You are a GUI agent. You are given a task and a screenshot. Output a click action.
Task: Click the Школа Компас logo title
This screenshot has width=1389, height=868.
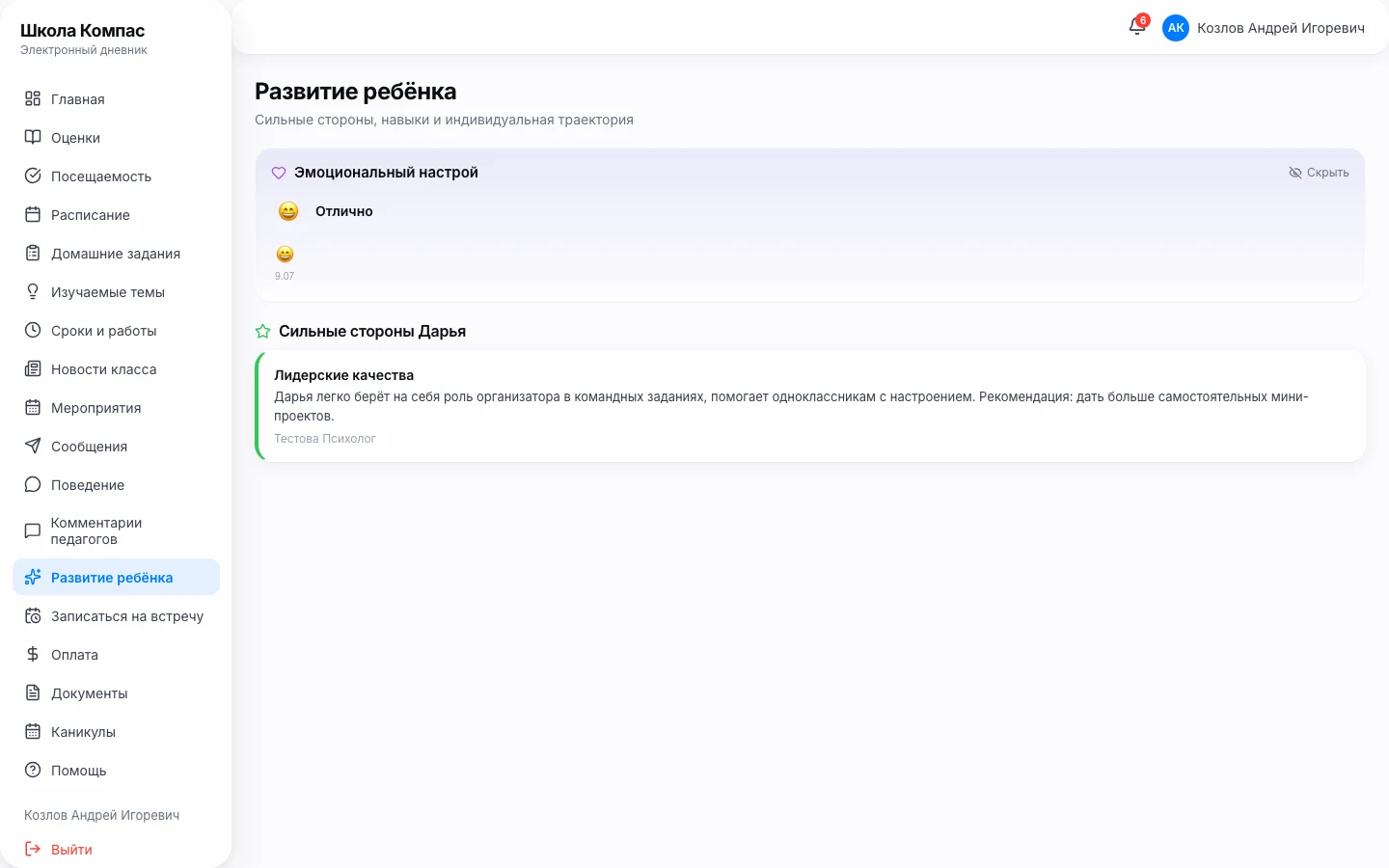tap(82, 31)
